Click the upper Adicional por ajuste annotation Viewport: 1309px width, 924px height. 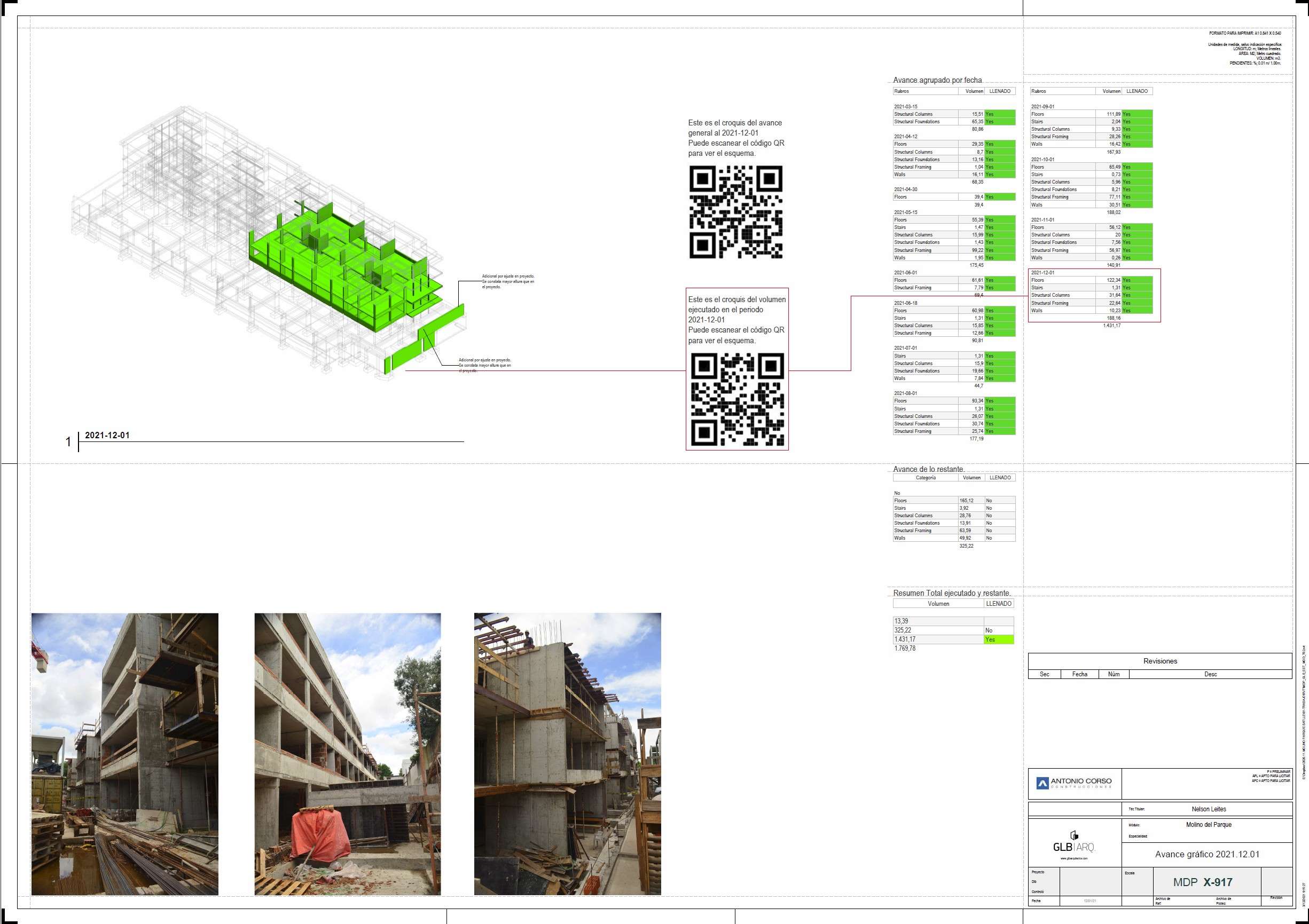508,281
